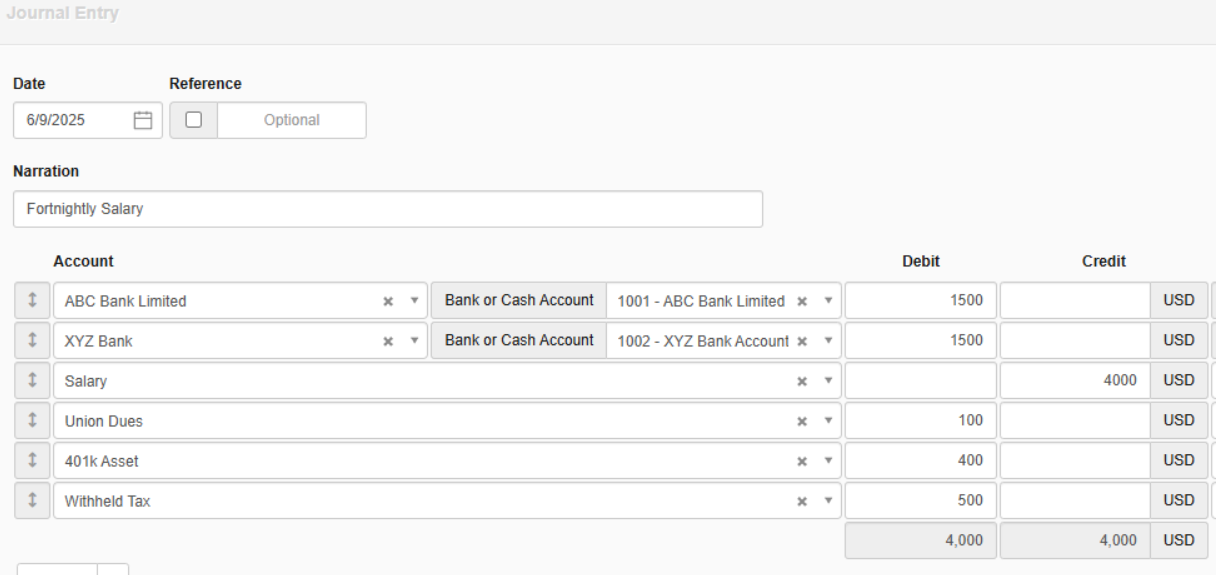Viewport: 1216px width, 575px height.
Task: Expand the 401k Asset account dropdown
Action: pos(826,461)
